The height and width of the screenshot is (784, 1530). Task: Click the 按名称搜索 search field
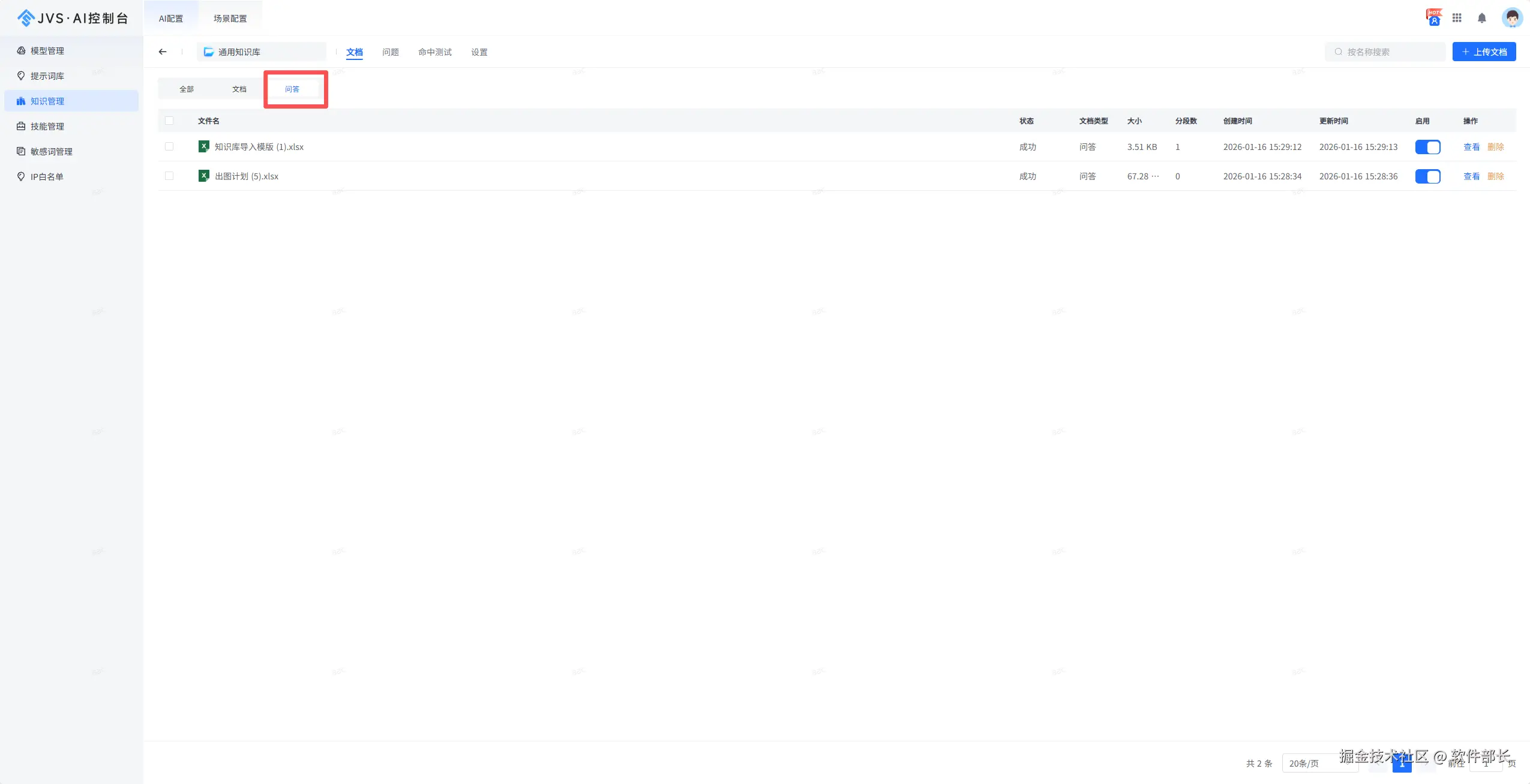click(x=1386, y=52)
